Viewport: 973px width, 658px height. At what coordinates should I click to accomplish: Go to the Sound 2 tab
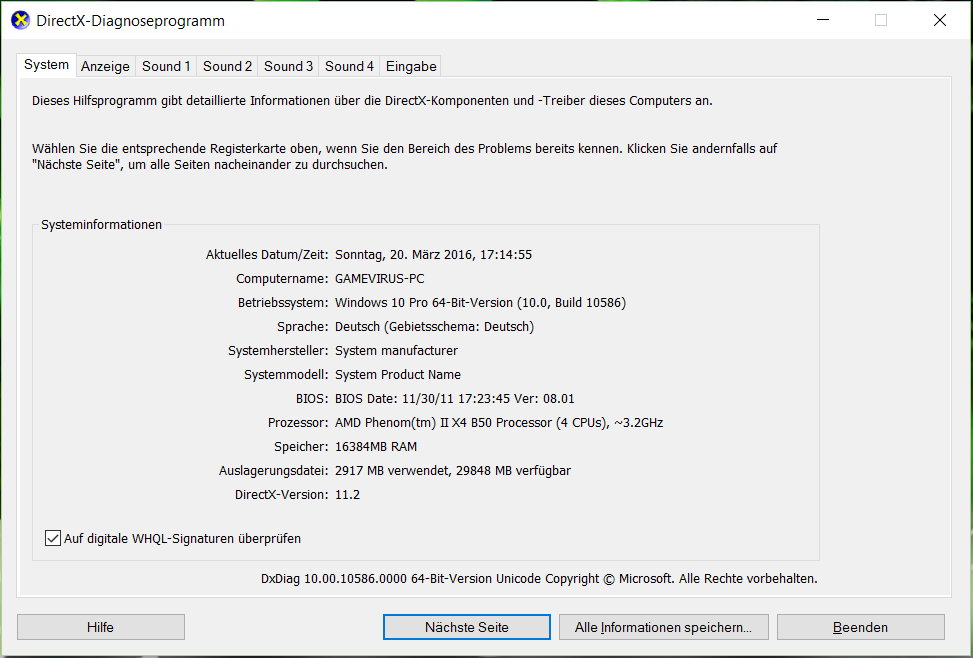coord(227,67)
